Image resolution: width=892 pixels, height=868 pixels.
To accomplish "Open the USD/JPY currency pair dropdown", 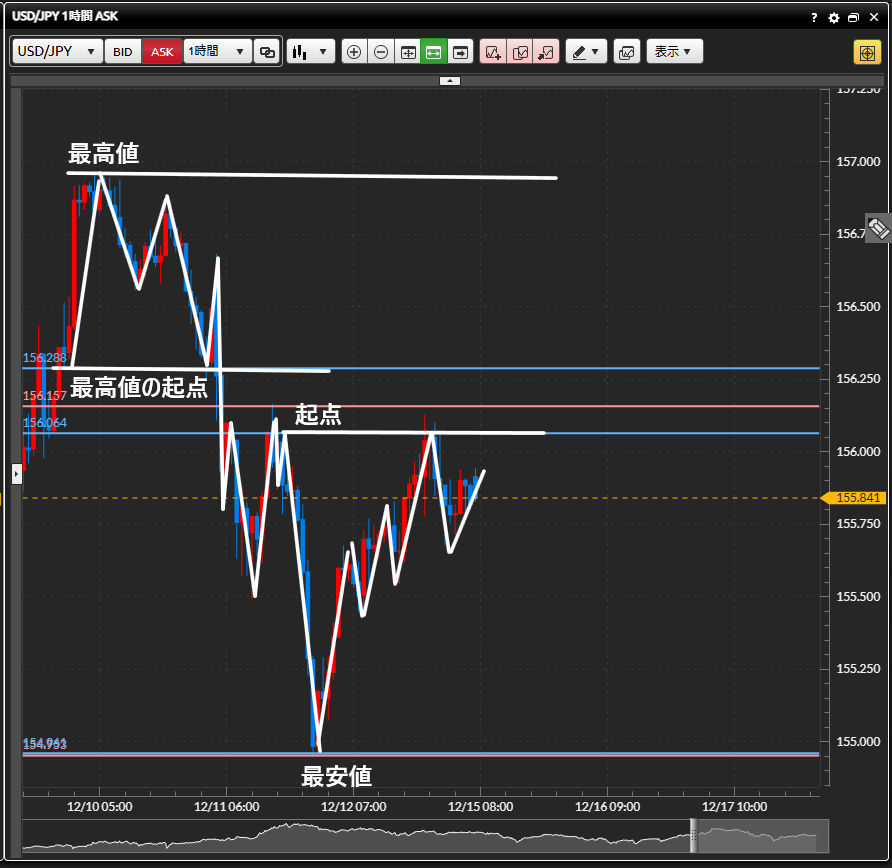I will [x=57, y=52].
